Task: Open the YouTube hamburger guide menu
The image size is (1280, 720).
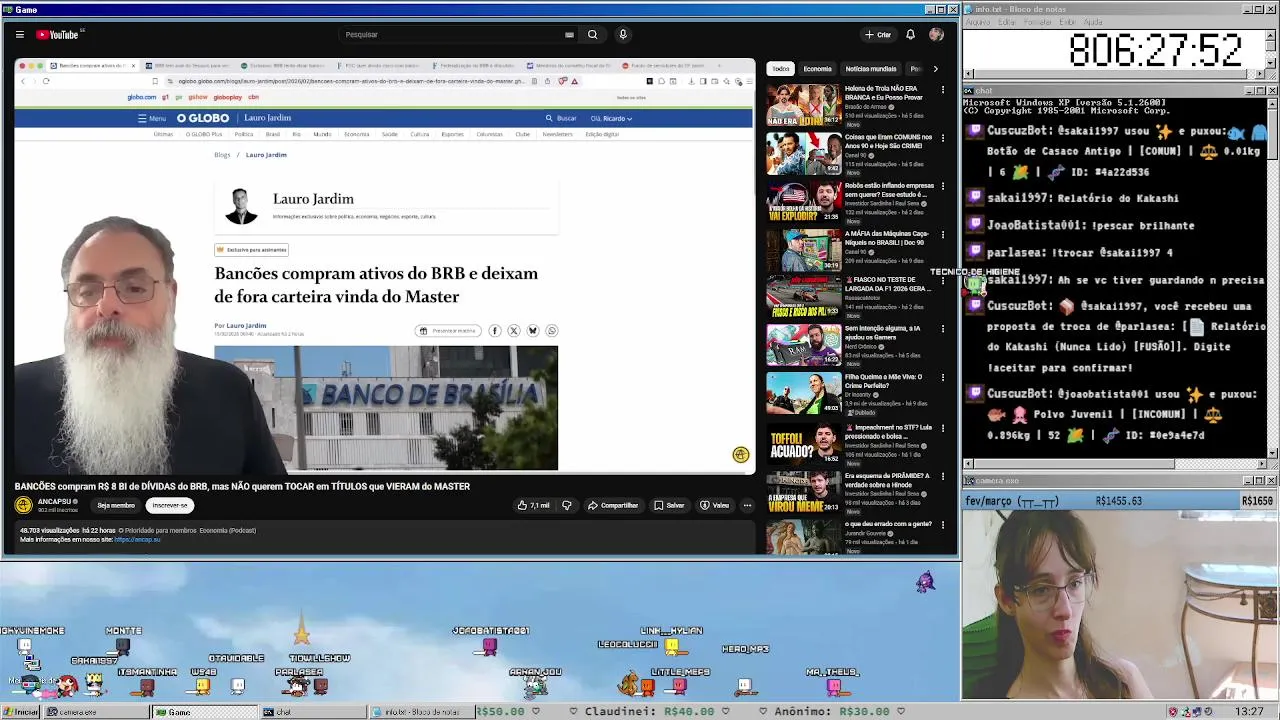Action: [19, 34]
